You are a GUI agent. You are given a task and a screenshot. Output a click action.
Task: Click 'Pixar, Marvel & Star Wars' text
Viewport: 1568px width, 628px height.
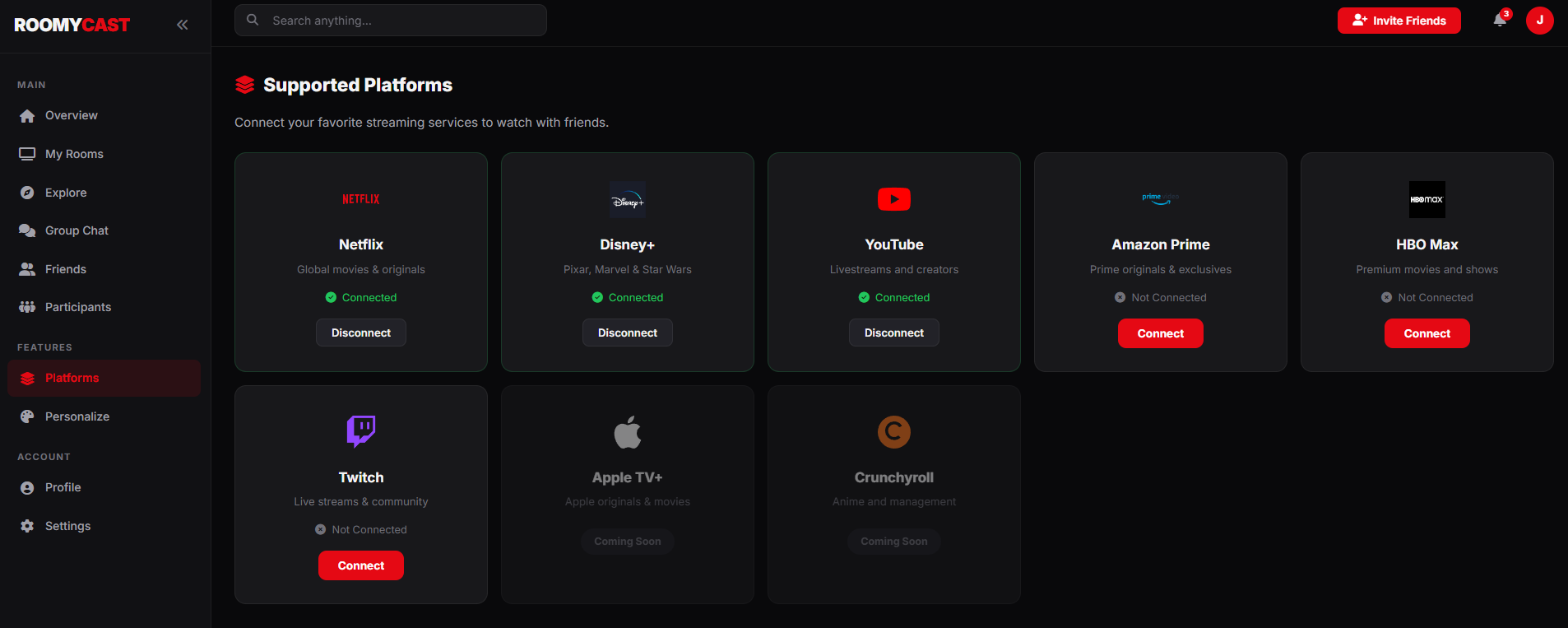[628, 269]
